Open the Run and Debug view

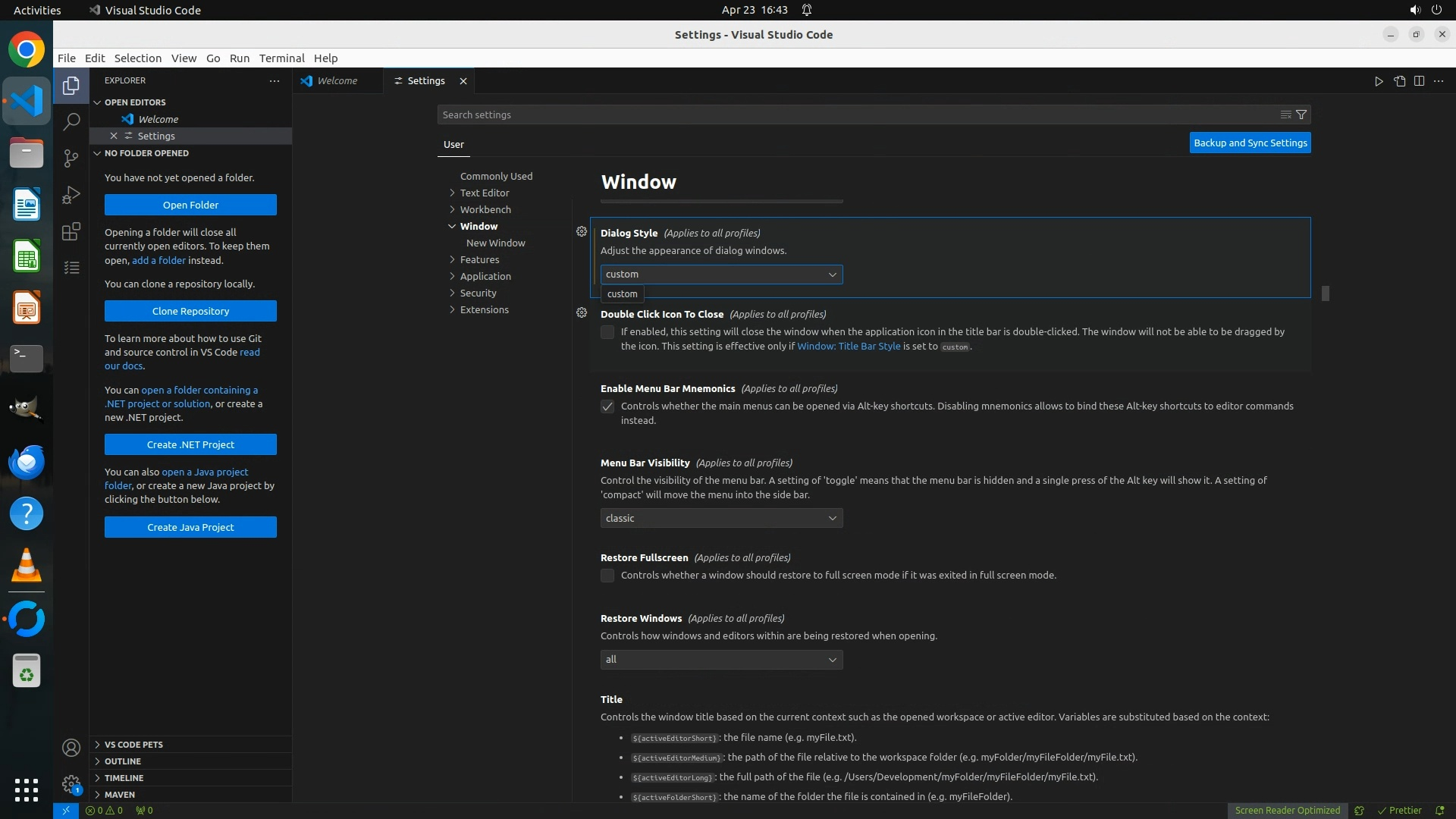pos(71,195)
